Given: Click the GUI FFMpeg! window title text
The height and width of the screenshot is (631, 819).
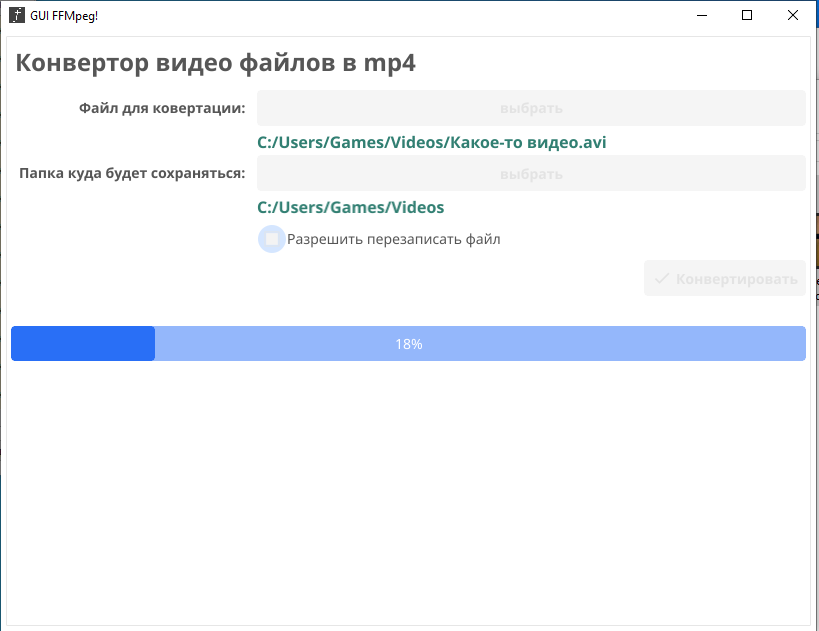Looking at the screenshot, I should 64,16.
